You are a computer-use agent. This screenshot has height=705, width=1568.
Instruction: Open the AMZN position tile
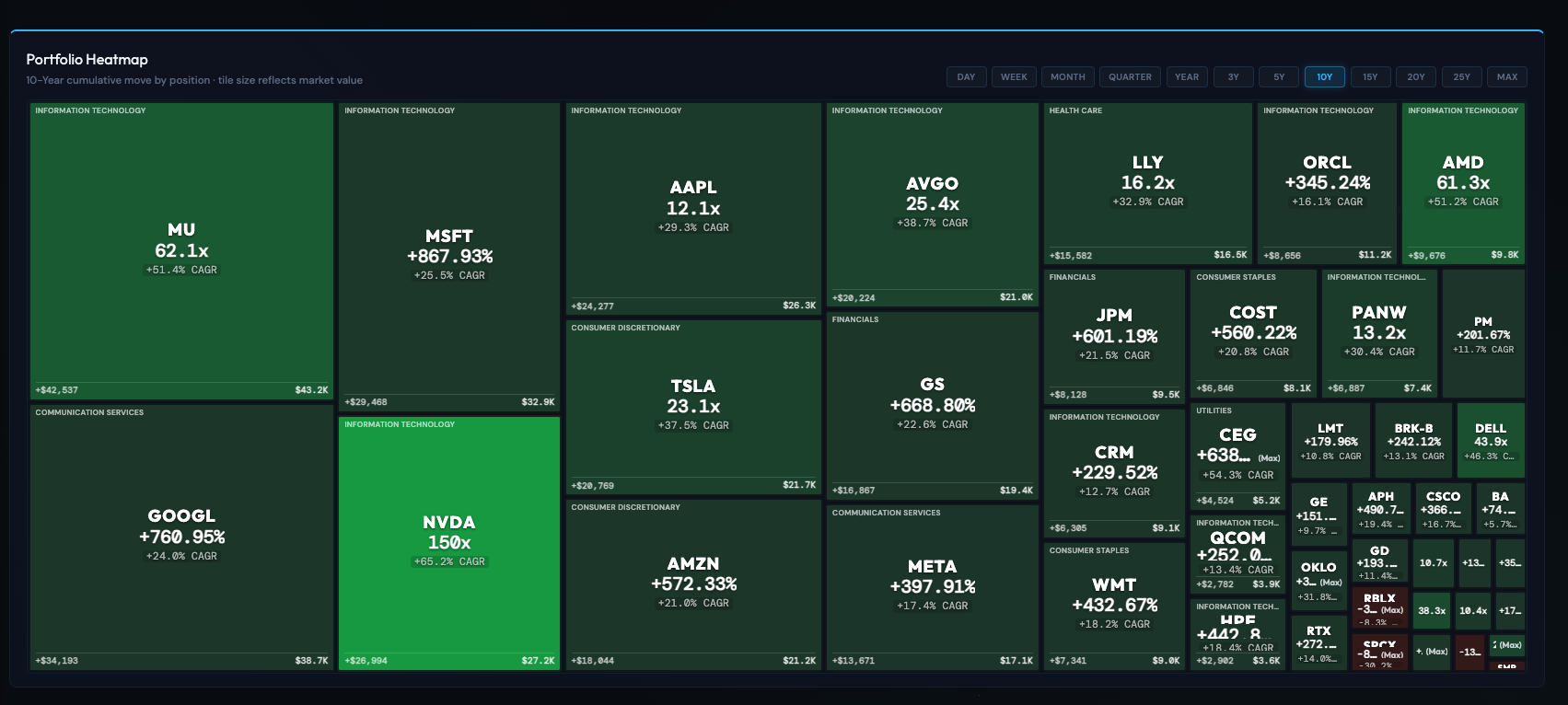tap(693, 584)
